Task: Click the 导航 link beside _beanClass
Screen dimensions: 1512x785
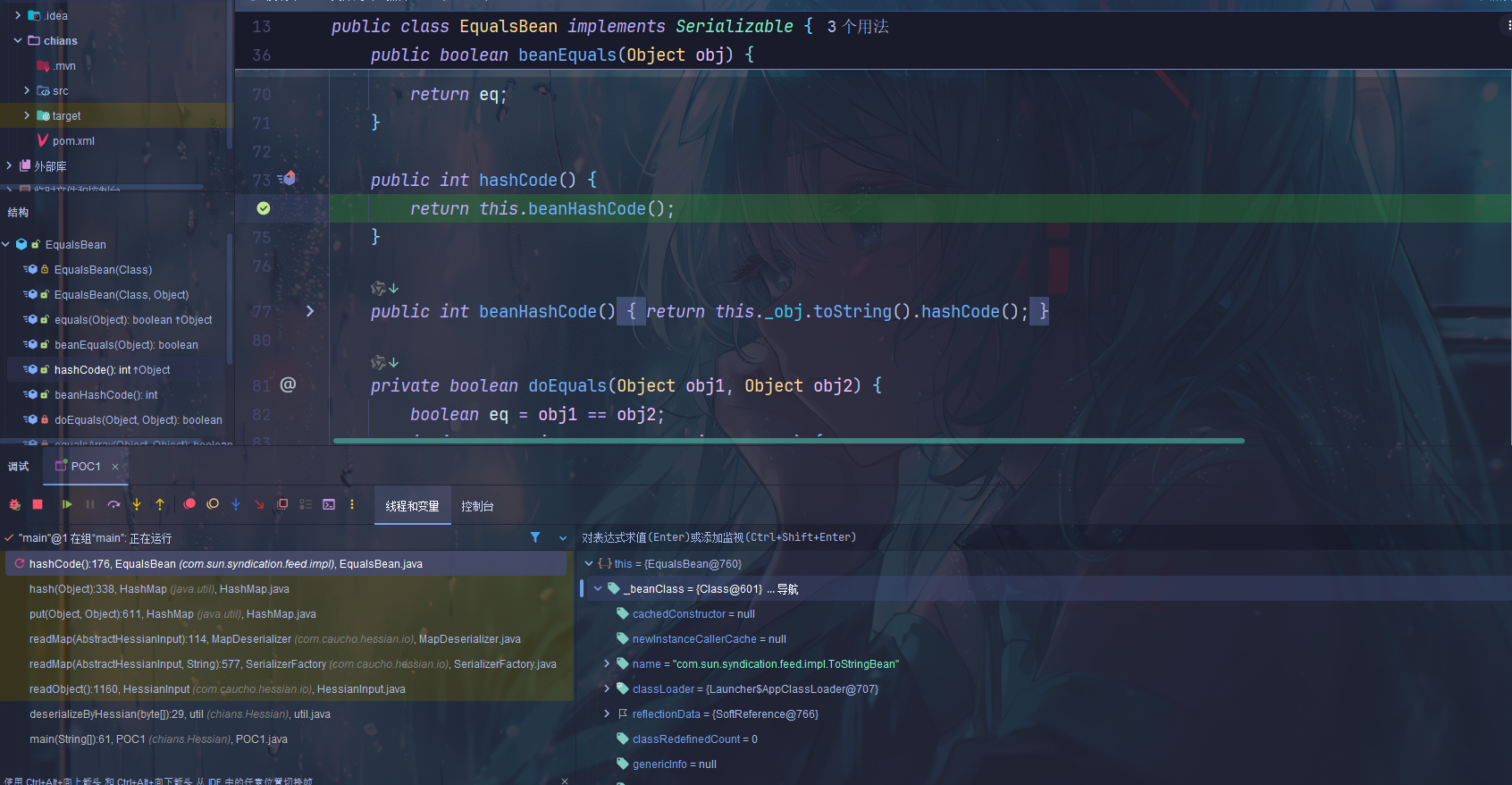Action: (x=787, y=589)
